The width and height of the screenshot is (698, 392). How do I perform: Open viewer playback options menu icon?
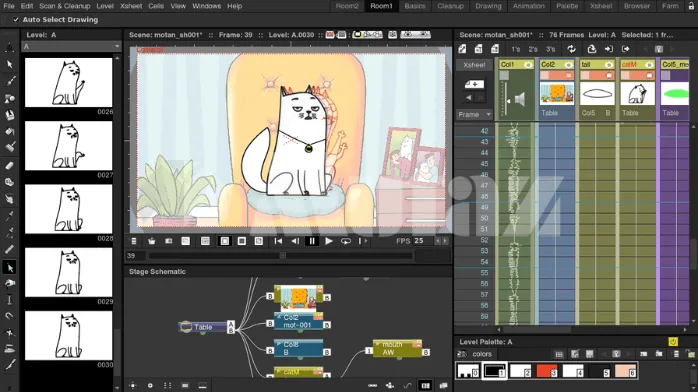(134, 241)
